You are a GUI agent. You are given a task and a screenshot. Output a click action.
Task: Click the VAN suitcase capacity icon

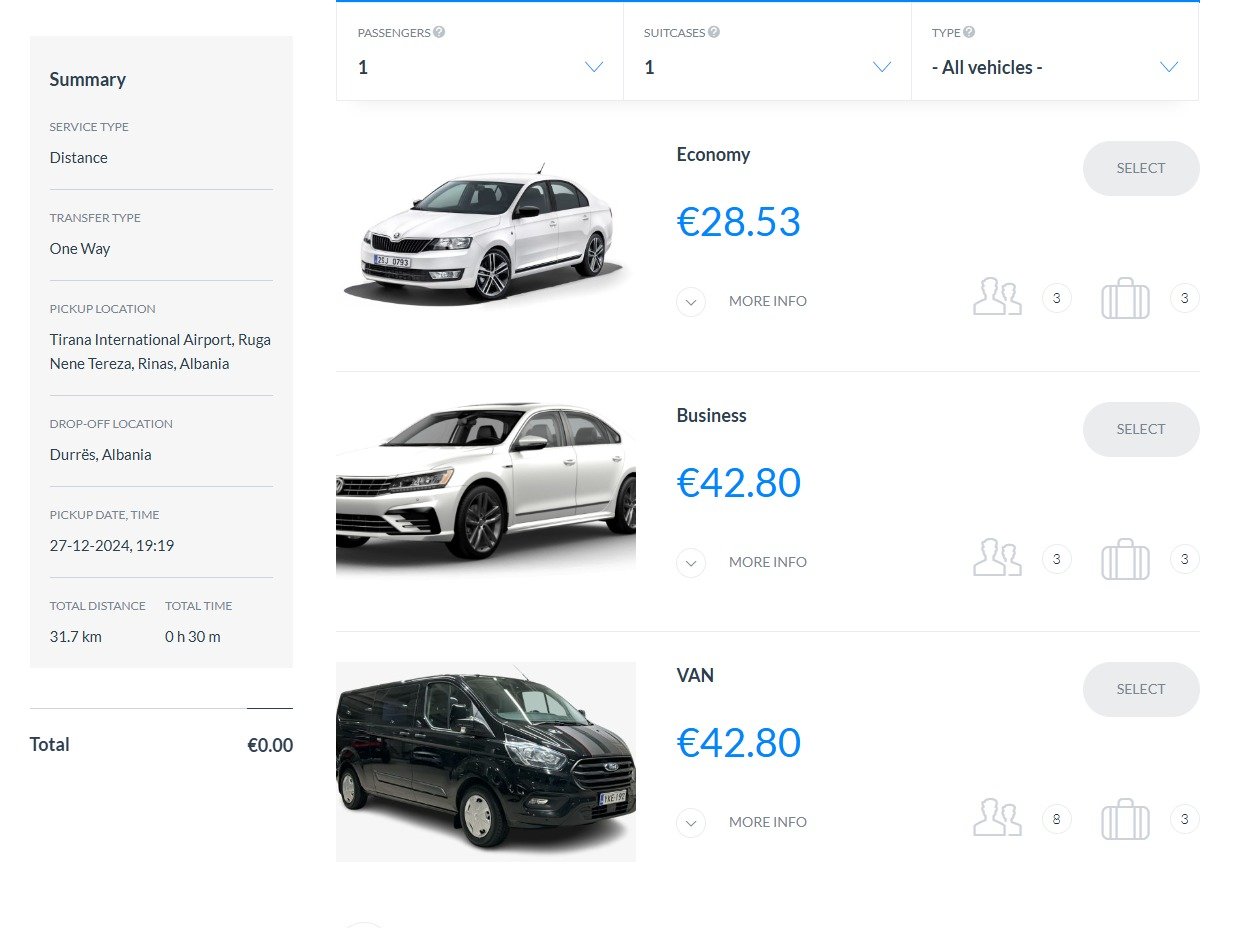[1125, 820]
